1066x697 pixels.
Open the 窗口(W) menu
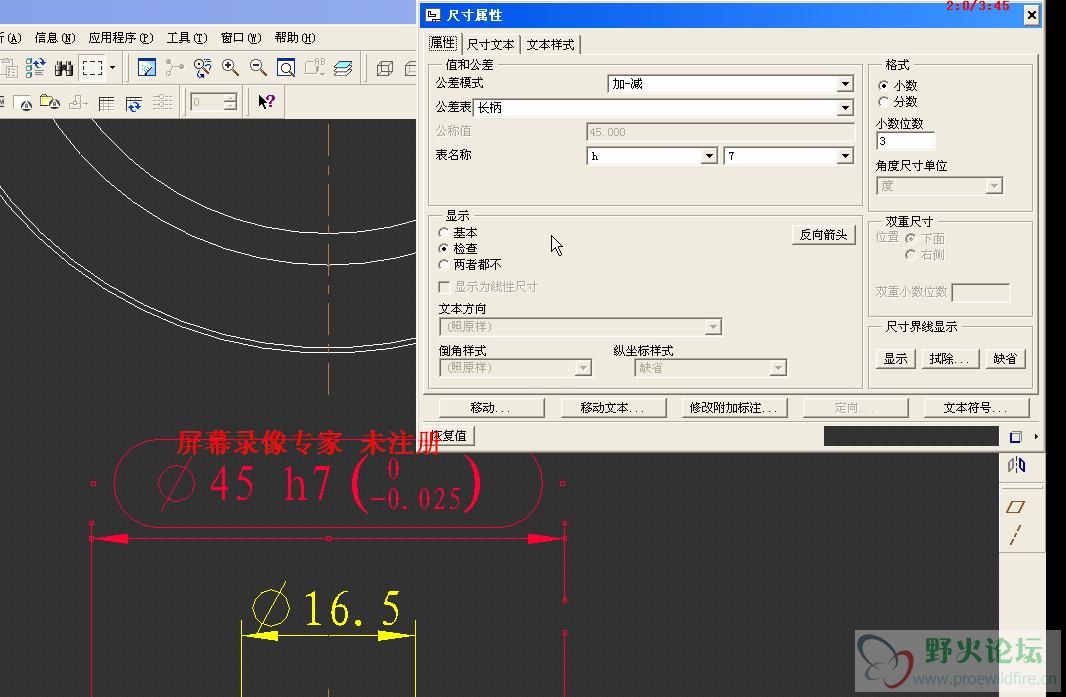tap(241, 38)
